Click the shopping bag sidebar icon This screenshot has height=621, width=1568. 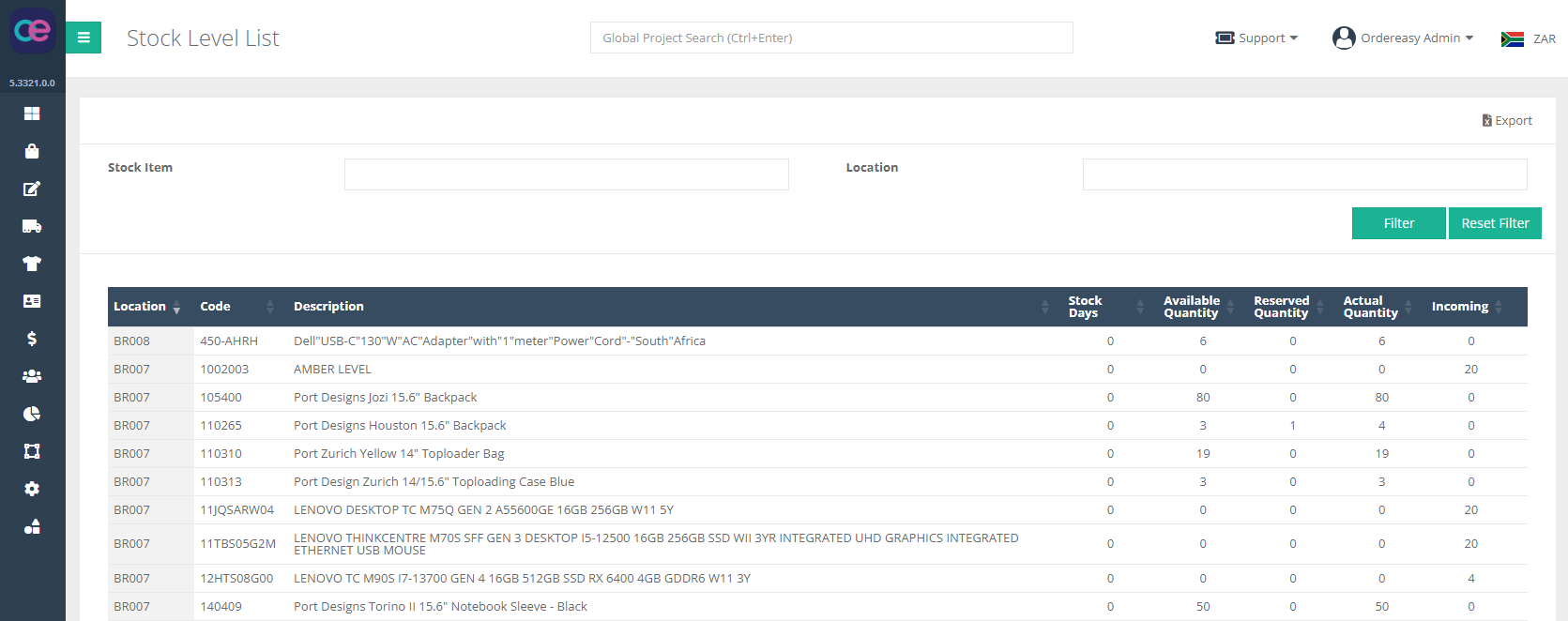coord(32,151)
